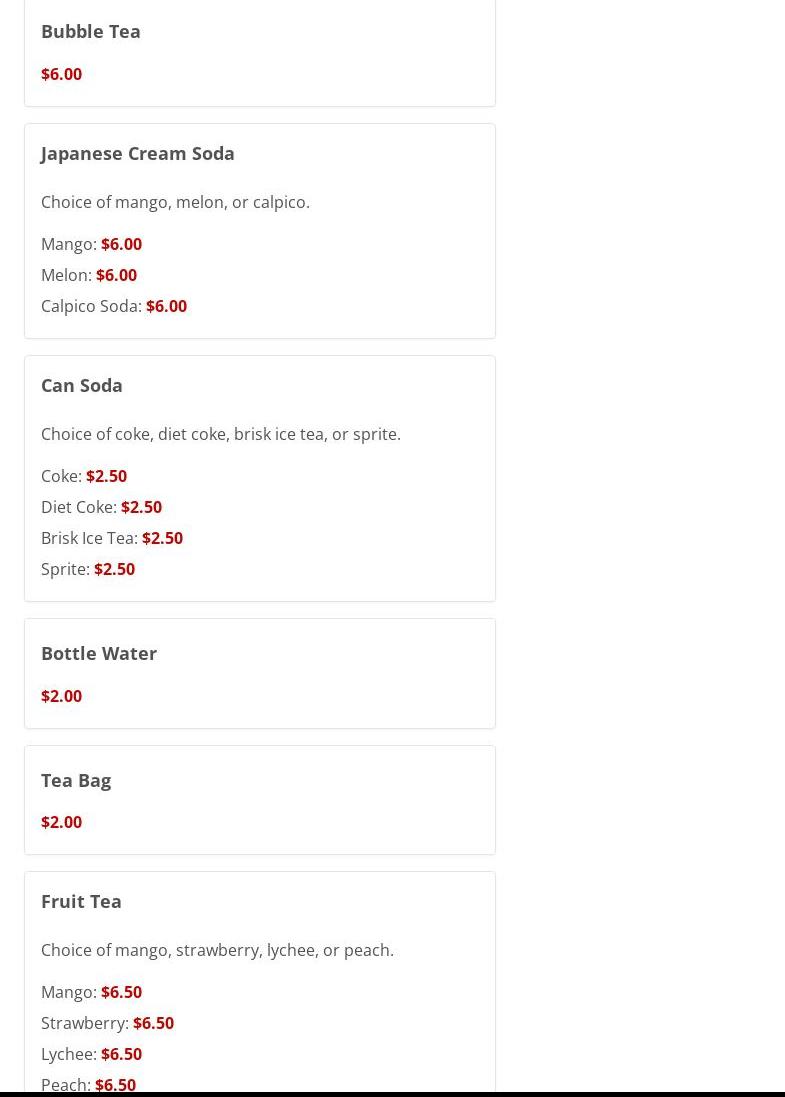
Task: Choose the Mango cream soda option
Action: coord(92,244)
